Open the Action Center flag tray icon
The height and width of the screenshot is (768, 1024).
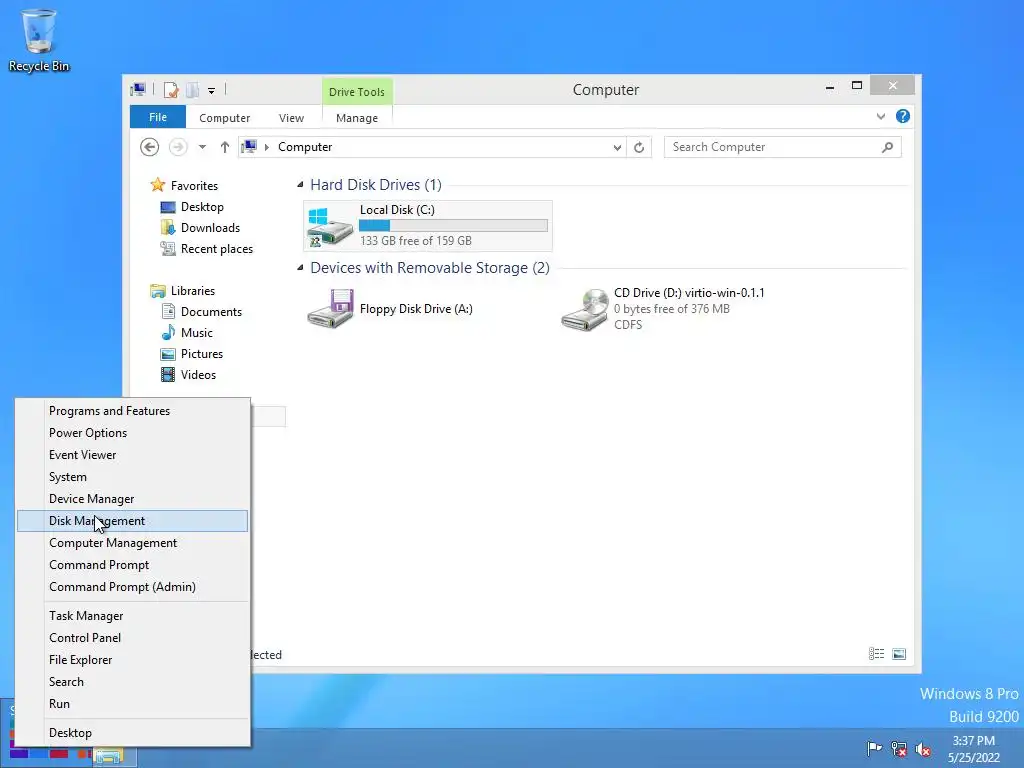pos(874,748)
